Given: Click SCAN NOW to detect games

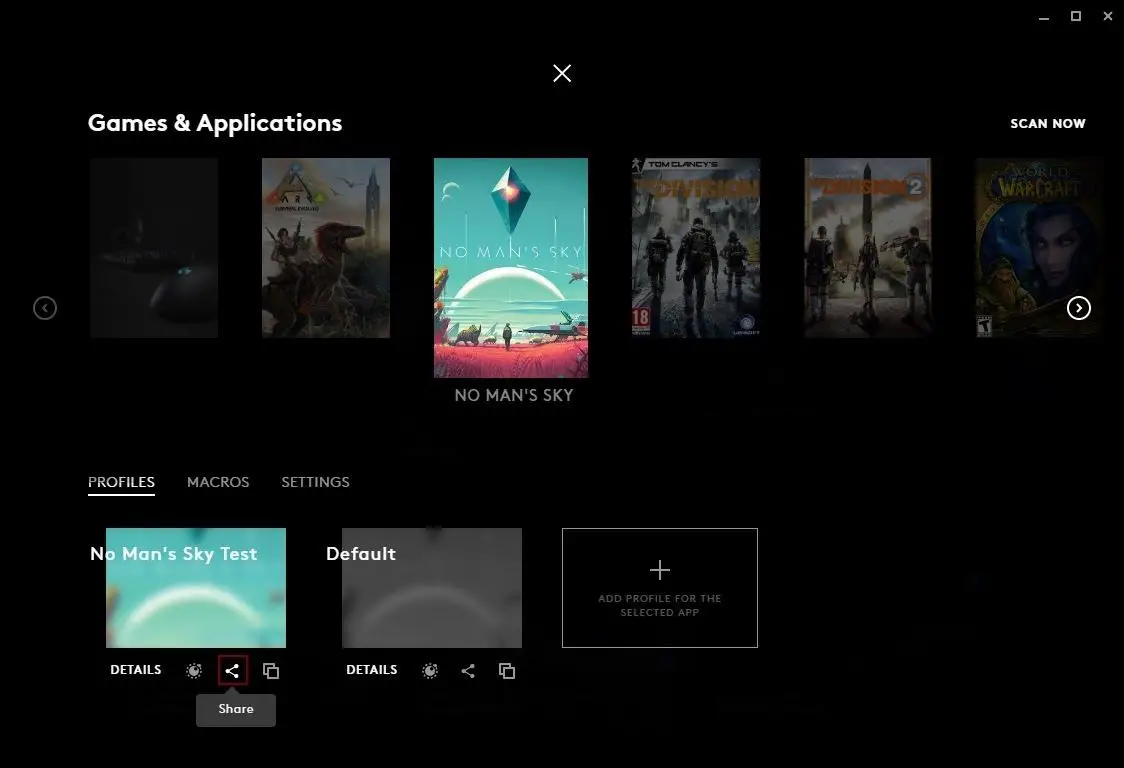Looking at the screenshot, I should pyautogui.click(x=1047, y=123).
